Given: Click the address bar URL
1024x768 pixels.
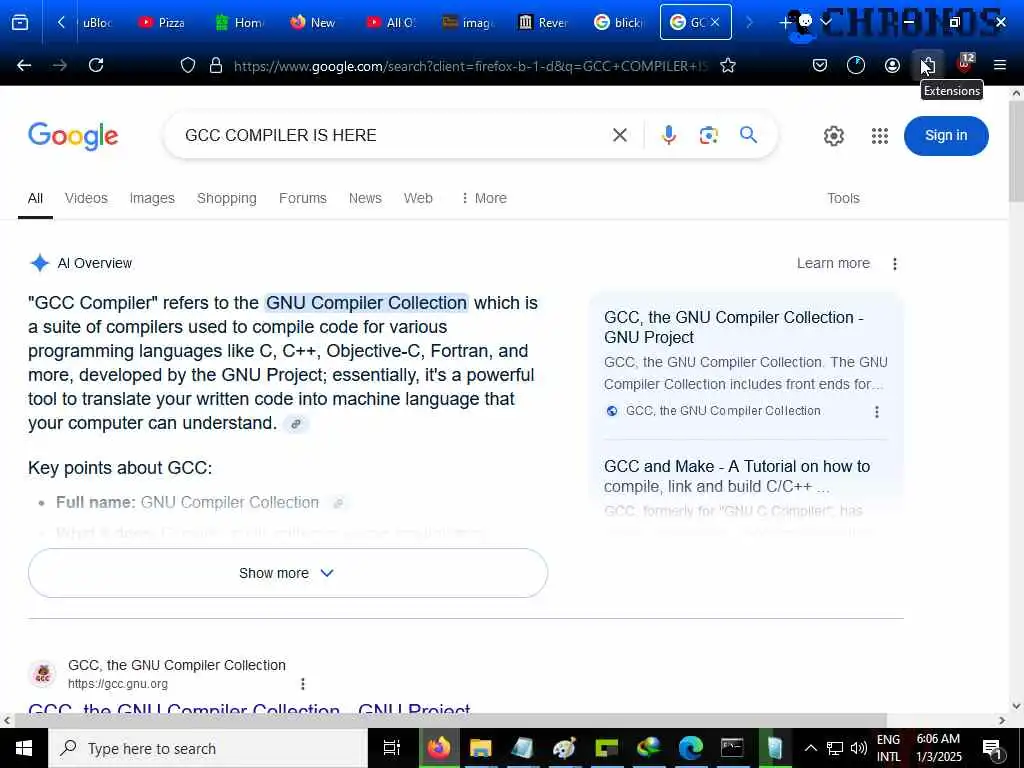Looking at the screenshot, I should click(x=470, y=66).
